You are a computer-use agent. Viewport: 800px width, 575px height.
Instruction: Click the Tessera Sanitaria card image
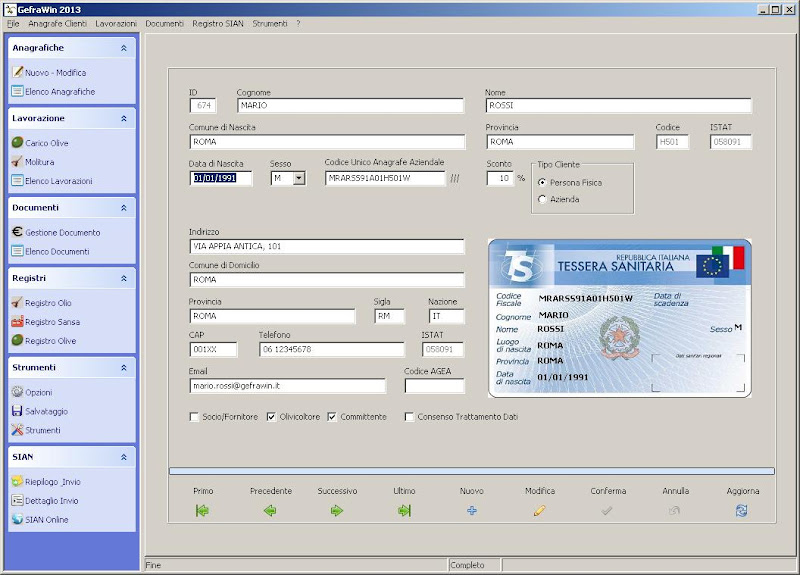619,318
